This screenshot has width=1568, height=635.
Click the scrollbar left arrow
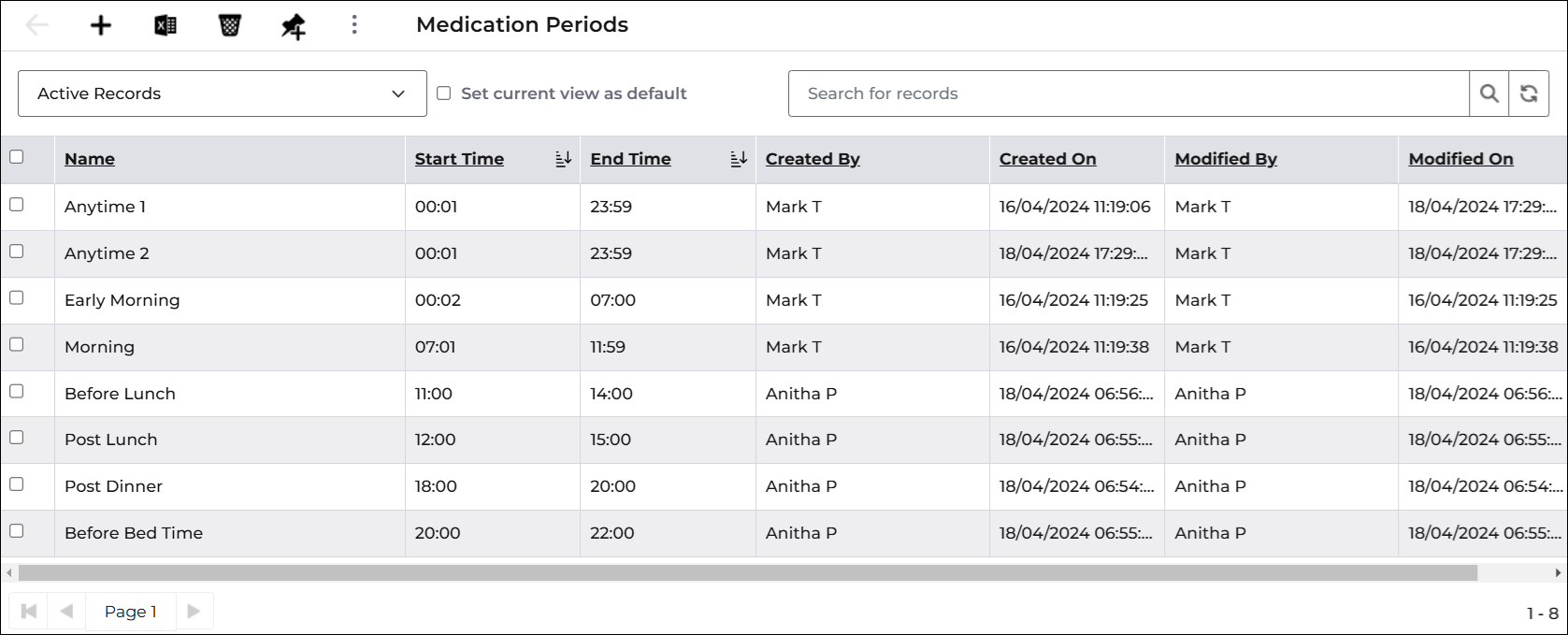[9, 572]
